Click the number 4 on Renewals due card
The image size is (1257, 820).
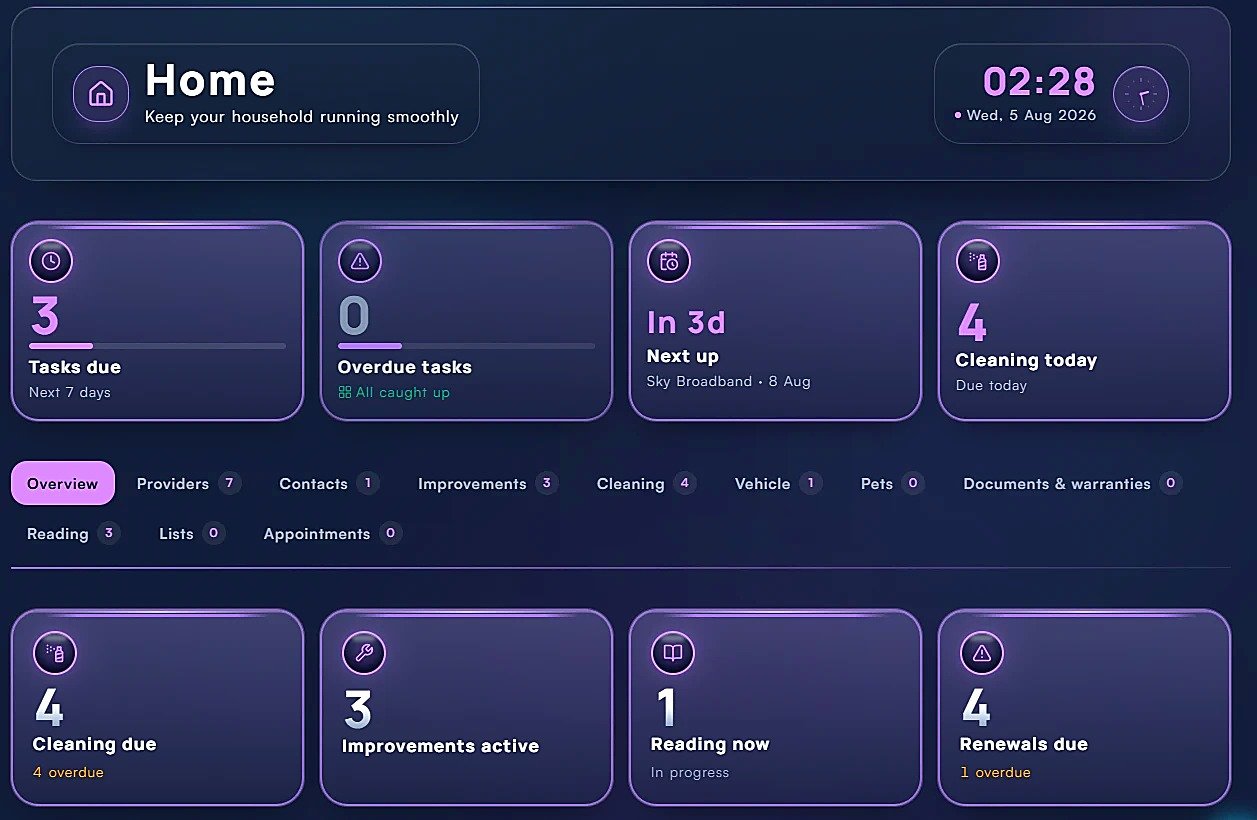click(x=976, y=708)
